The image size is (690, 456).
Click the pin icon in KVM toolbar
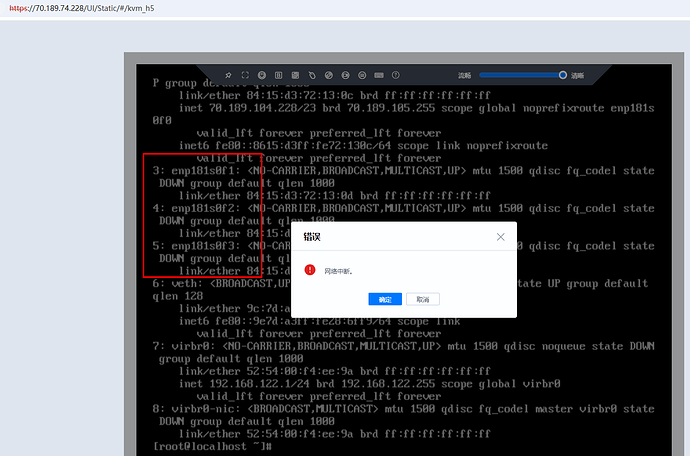pos(227,75)
